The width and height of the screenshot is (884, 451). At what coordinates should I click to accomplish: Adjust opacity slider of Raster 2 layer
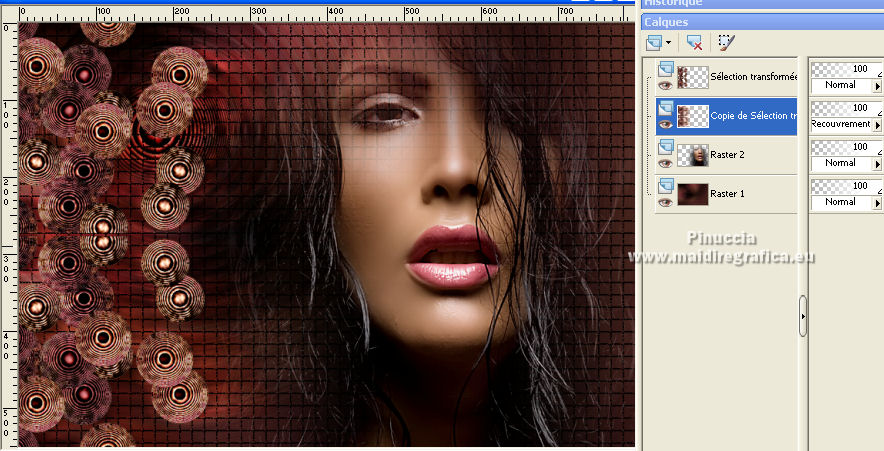click(846, 147)
